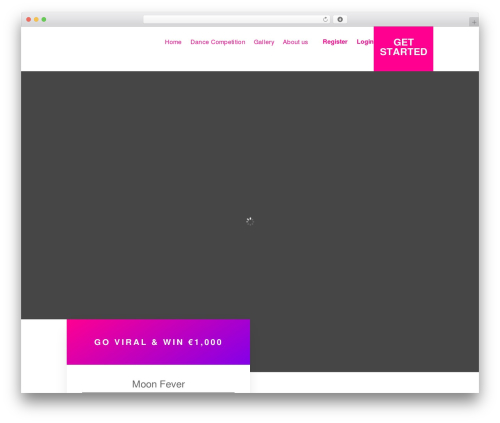Click the round icon right of address bar

click(x=340, y=19)
